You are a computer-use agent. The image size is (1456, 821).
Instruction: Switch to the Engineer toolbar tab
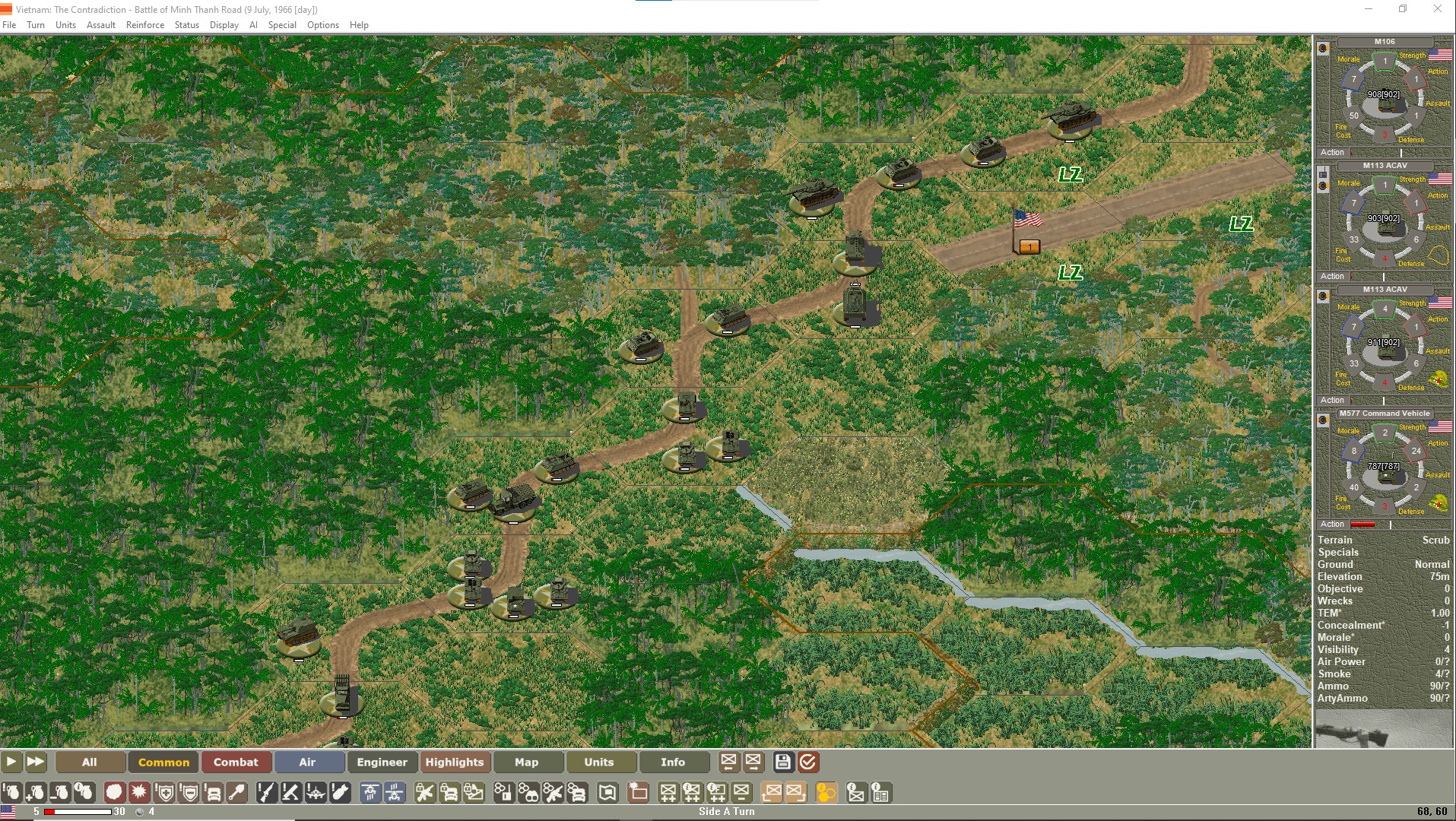point(382,762)
